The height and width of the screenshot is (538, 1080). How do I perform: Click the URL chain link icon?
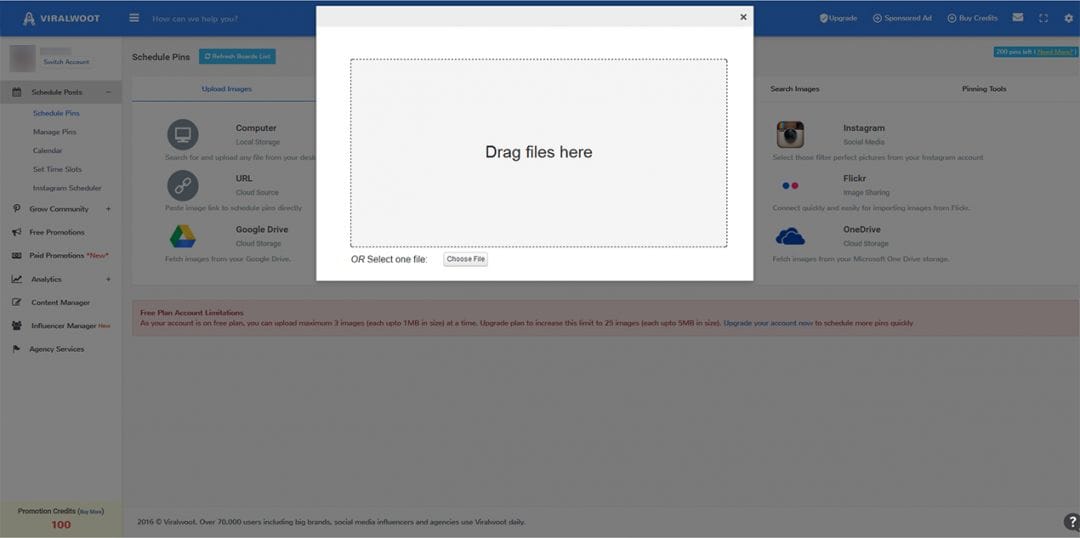click(x=183, y=185)
